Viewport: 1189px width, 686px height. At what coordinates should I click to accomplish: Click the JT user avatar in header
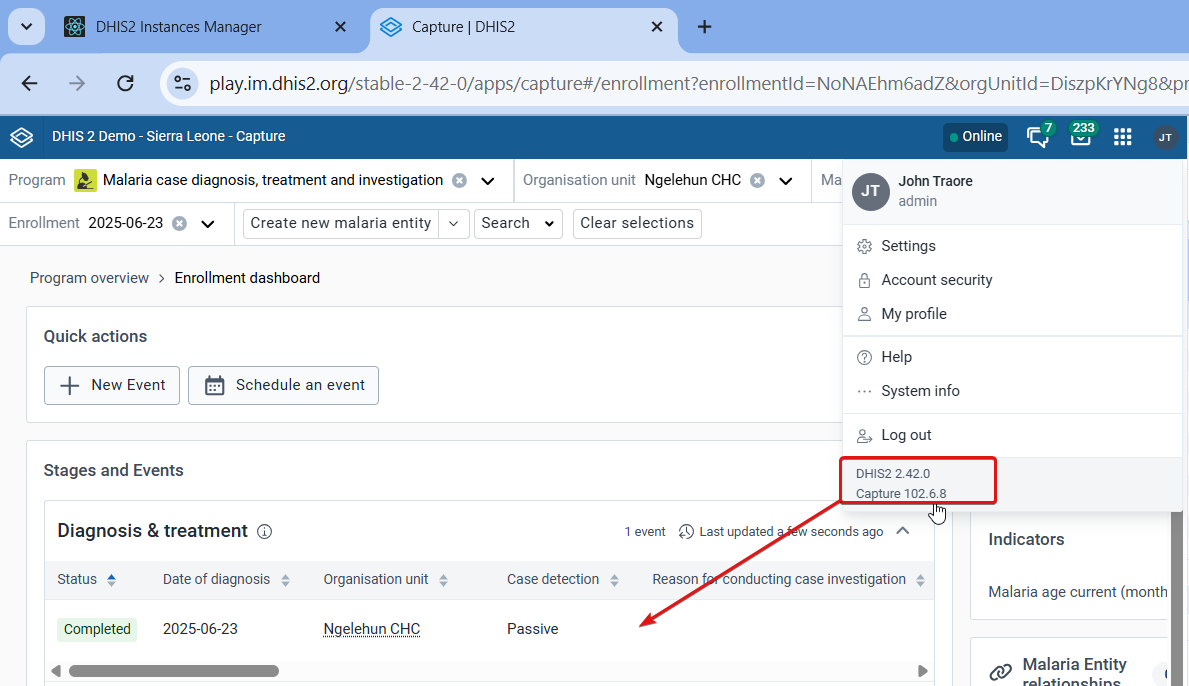[x=1165, y=137]
